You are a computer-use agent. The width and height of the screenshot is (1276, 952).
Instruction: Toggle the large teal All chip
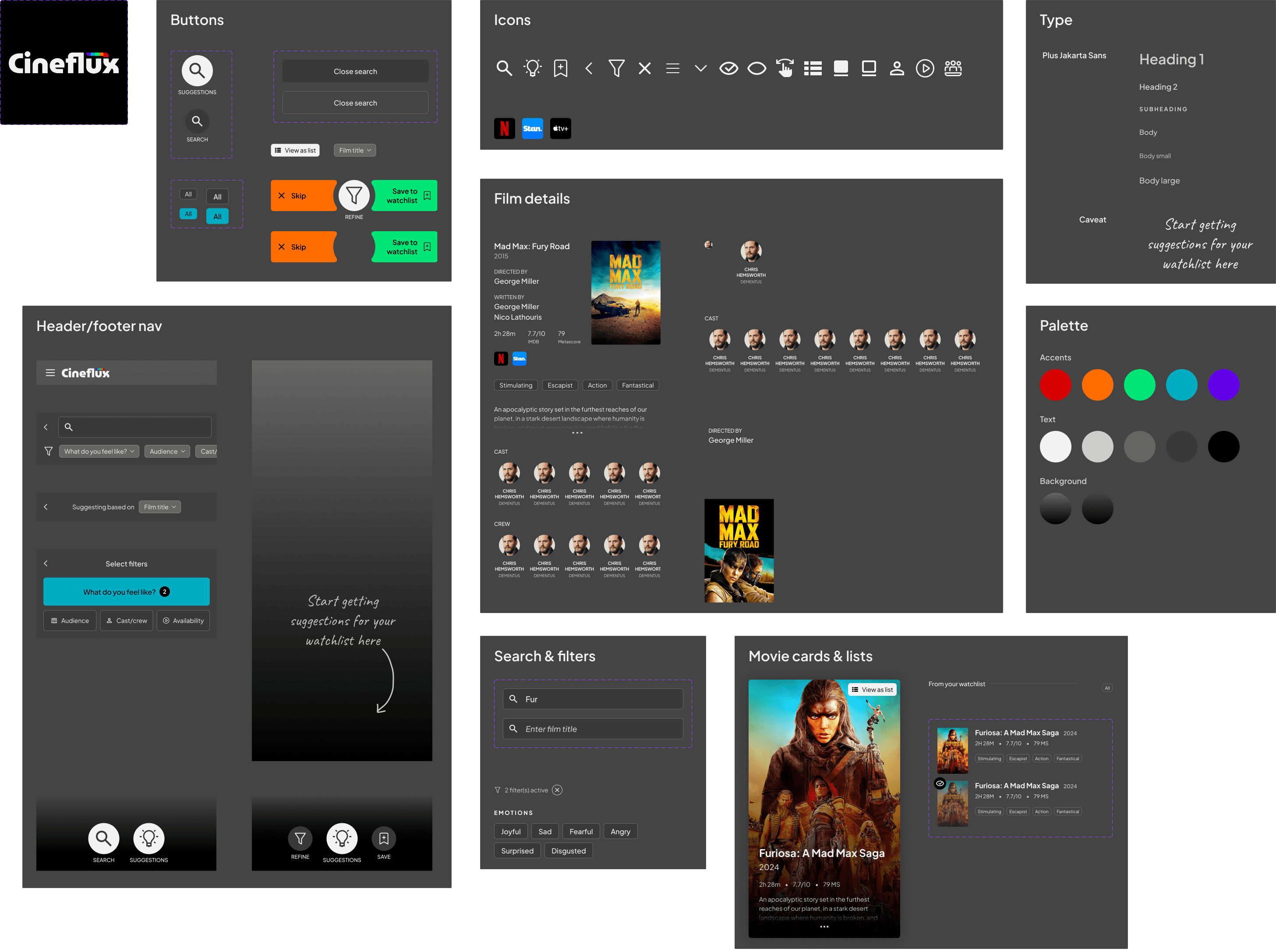[217, 217]
